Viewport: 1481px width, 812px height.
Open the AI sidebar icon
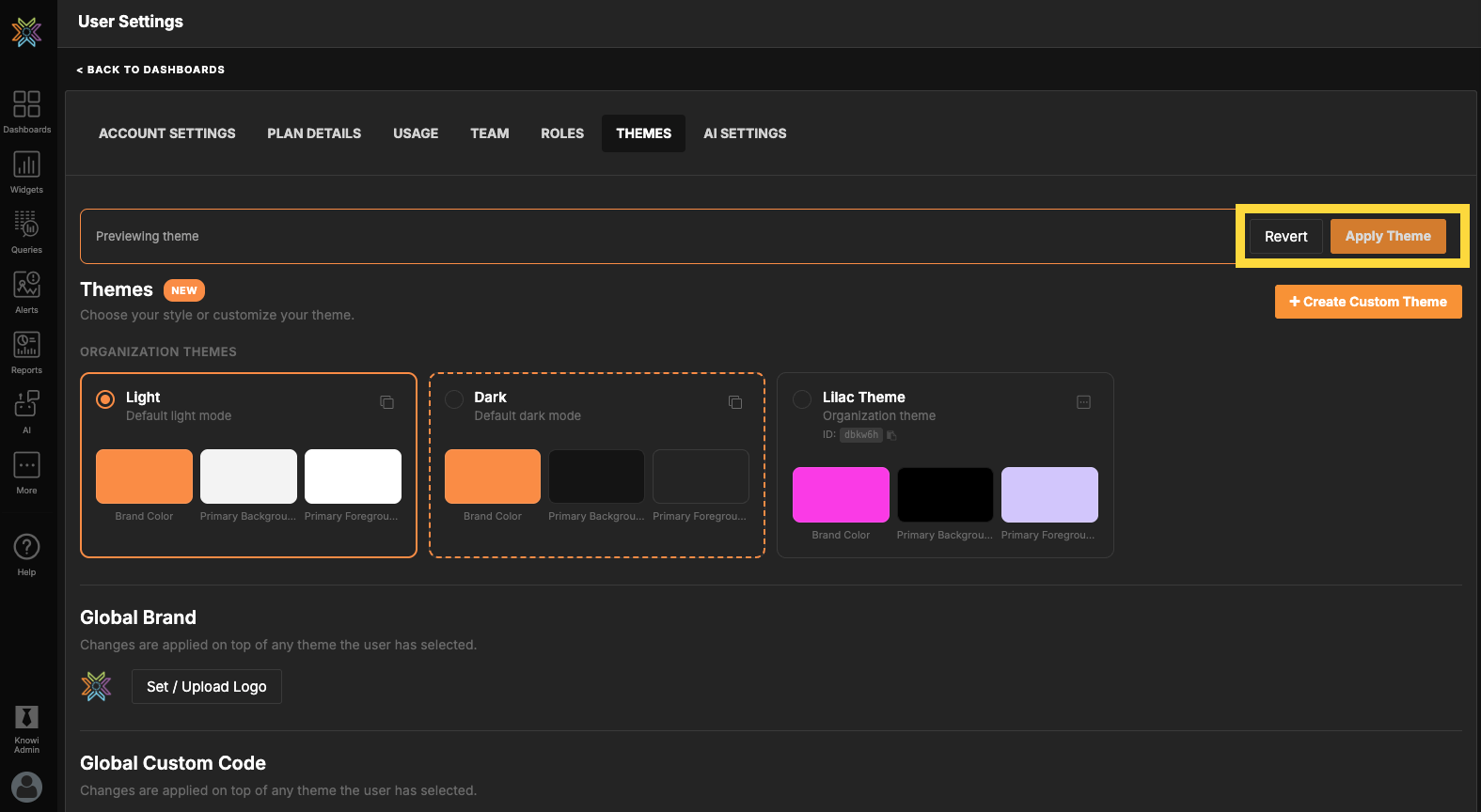tap(26, 405)
